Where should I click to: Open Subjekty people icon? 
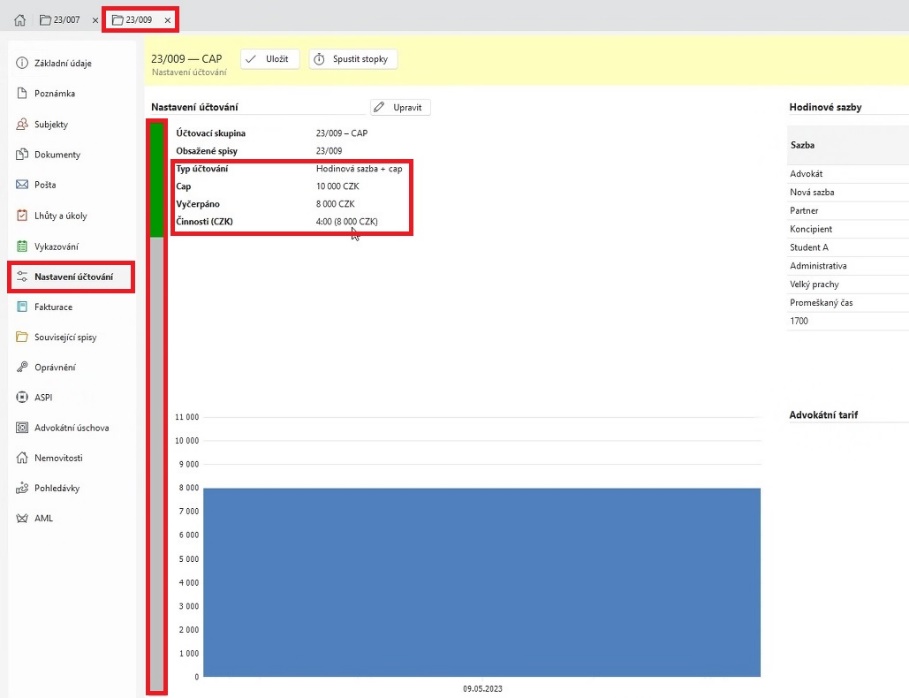pyautogui.click(x=21, y=125)
